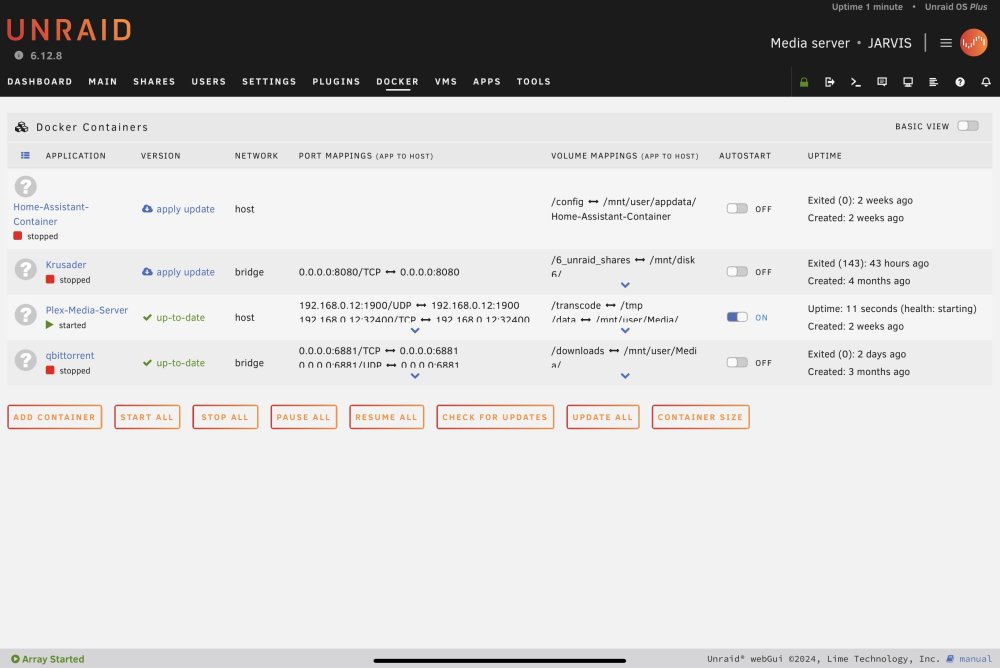Open the Tools tab
Screen dimensions: 1000x668
pyautogui.click(x=534, y=82)
